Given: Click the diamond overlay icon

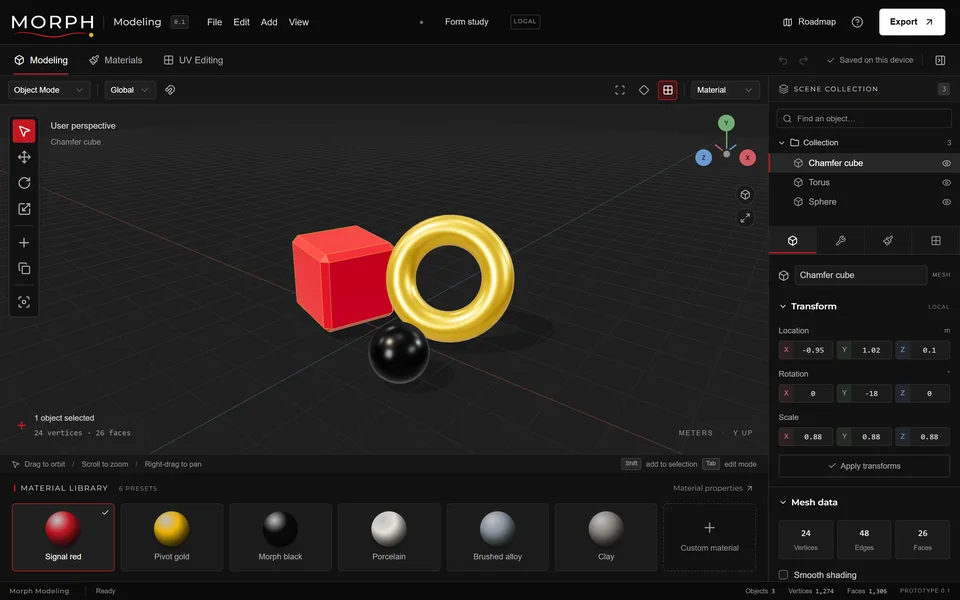Looking at the screenshot, I should (643, 90).
